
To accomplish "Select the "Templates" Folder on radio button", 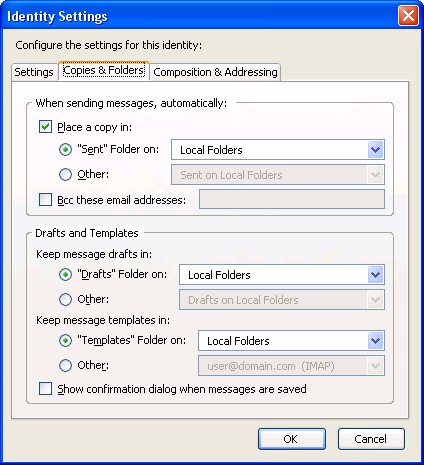I will click(x=65, y=340).
